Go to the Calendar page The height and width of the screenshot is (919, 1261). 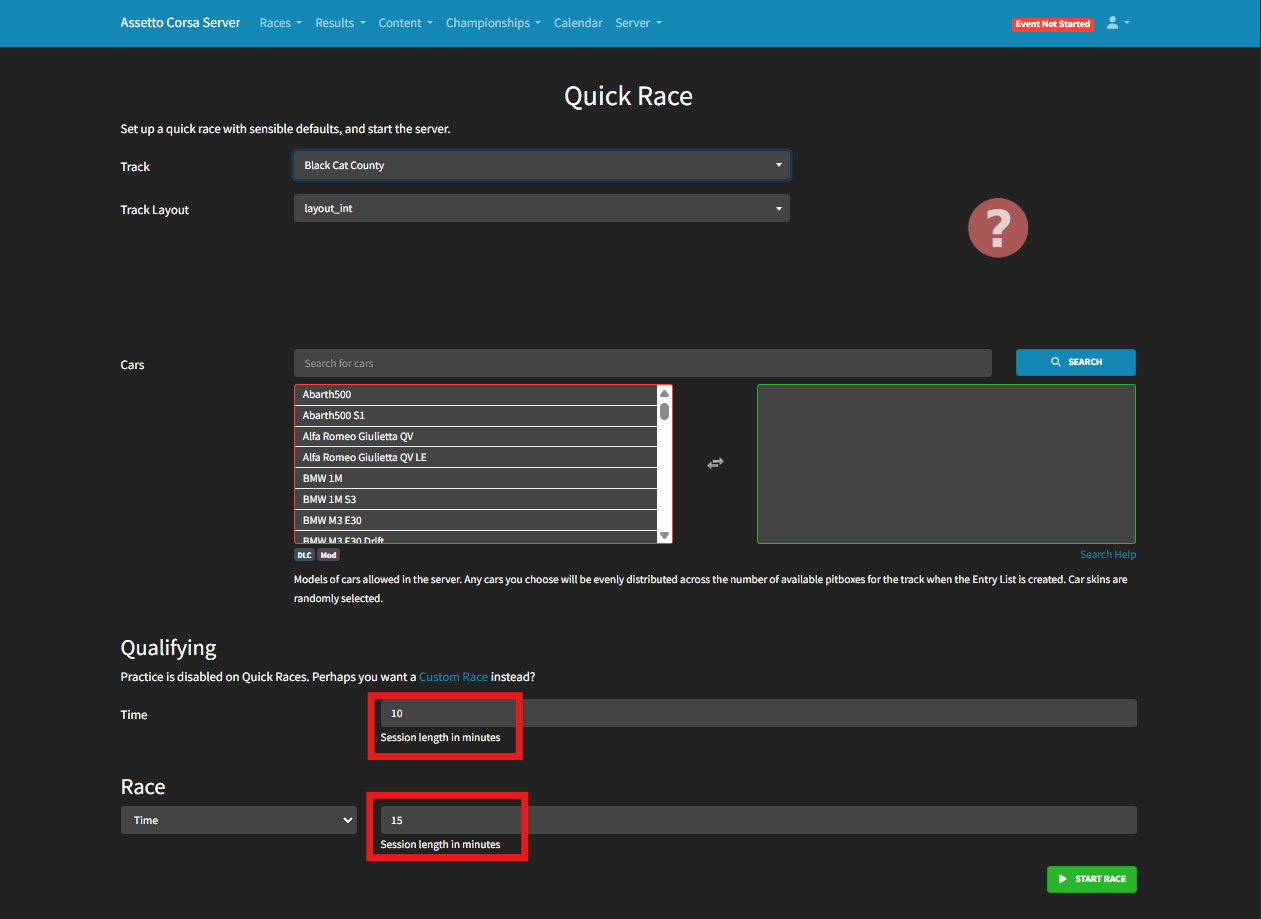click(578, 23)
